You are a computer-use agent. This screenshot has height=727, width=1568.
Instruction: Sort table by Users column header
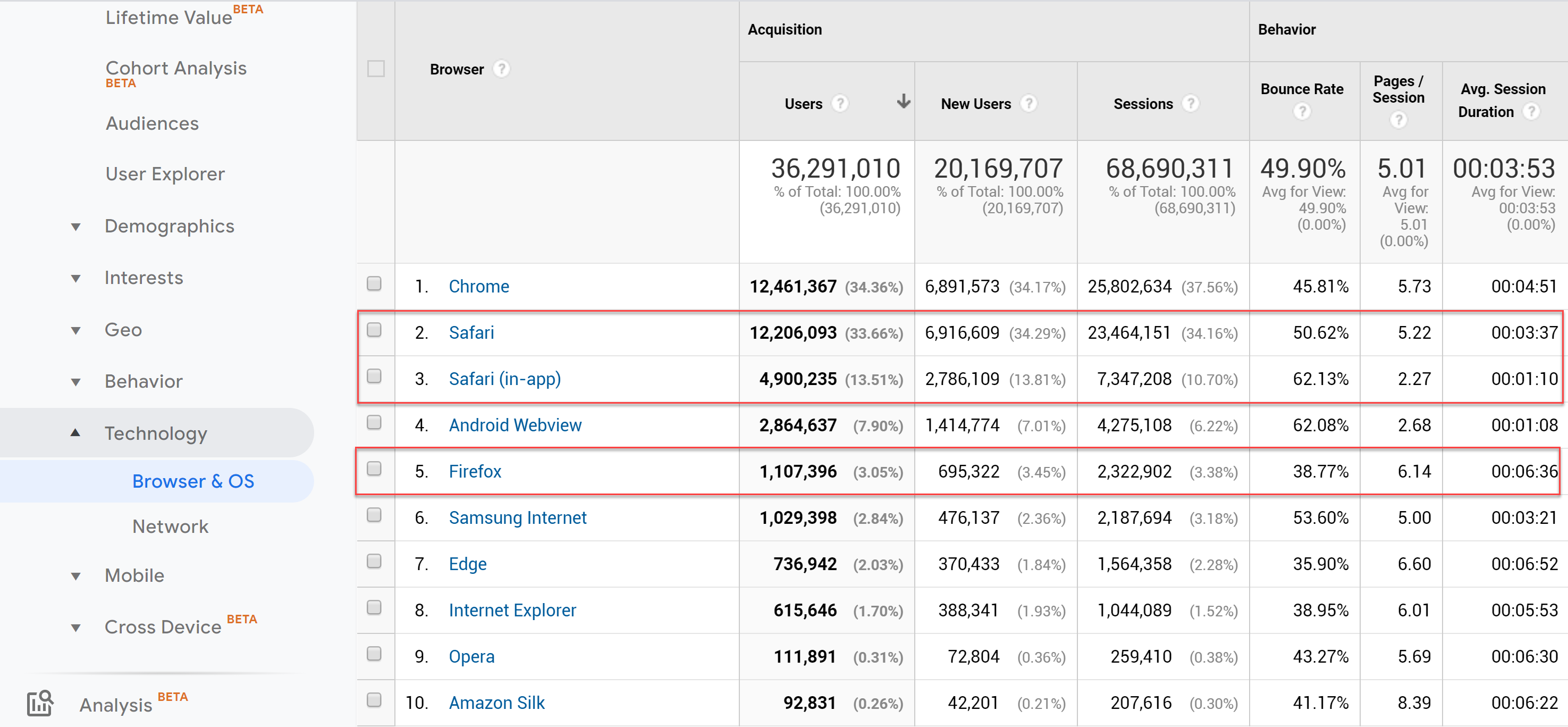(803, 104)
